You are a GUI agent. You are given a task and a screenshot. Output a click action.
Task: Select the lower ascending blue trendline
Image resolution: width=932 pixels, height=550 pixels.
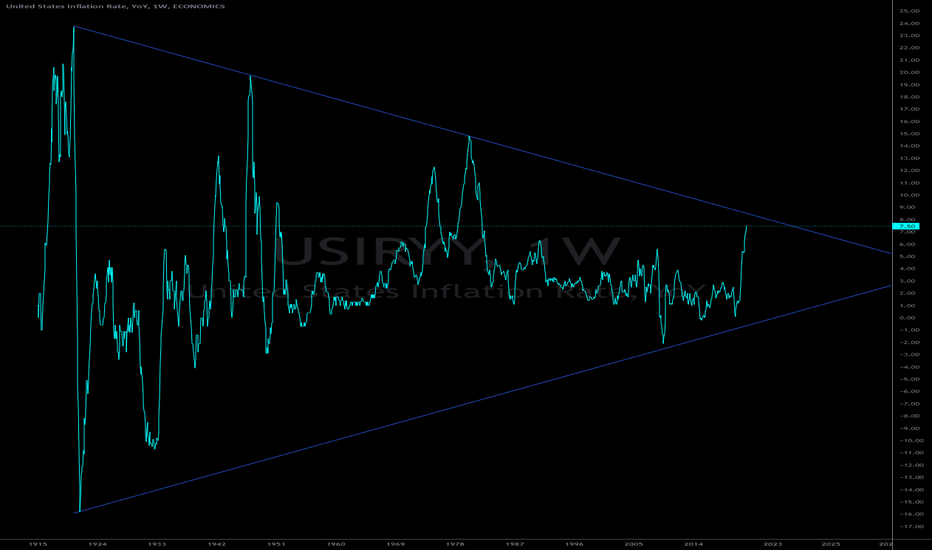tap(481, 400)
